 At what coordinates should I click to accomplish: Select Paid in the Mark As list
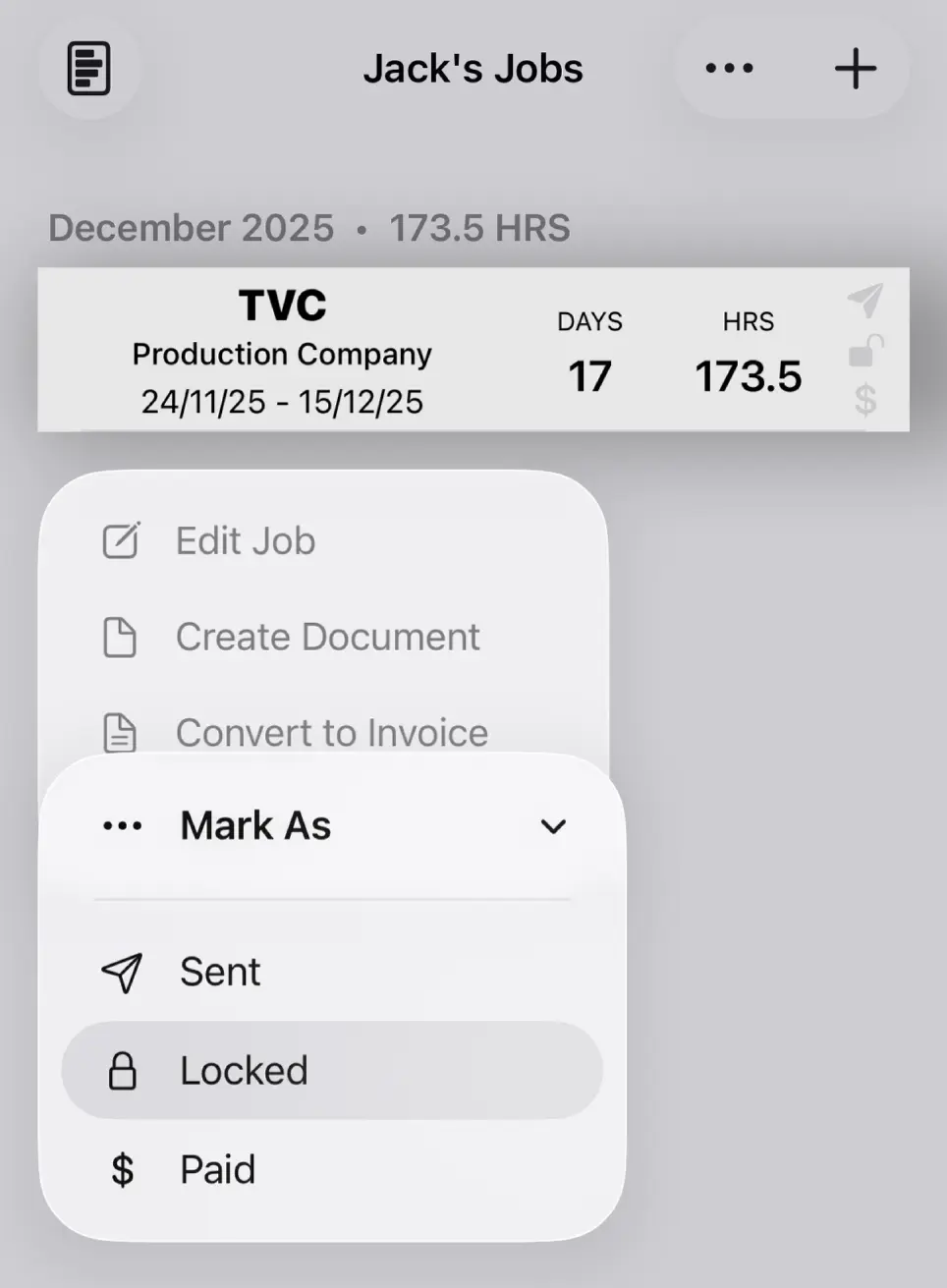click(x=217, y=1169)
